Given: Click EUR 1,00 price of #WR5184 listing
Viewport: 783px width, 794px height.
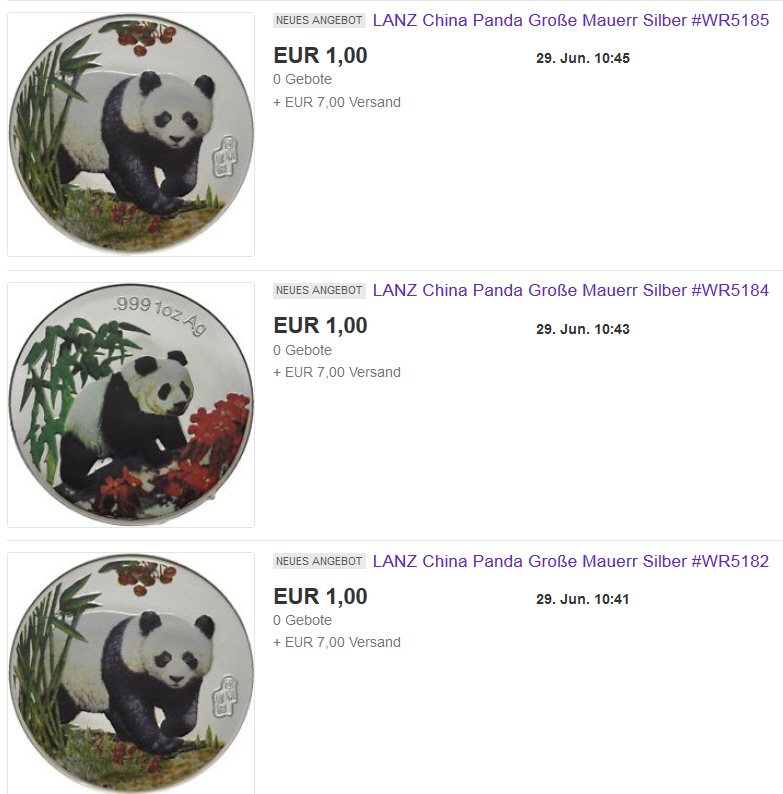Looking at the screenshot, I should pos(320,326).
